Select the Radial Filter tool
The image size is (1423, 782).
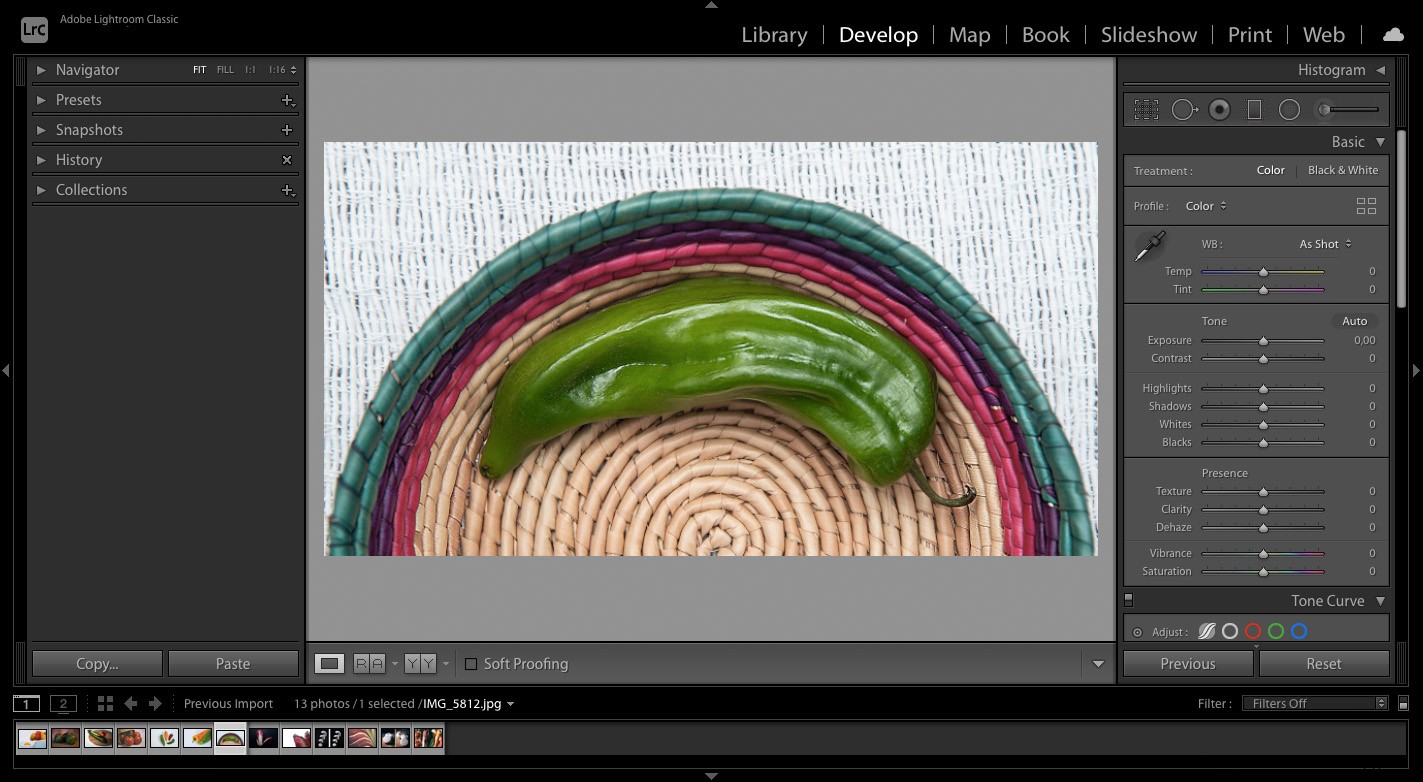pos(1289,109)
